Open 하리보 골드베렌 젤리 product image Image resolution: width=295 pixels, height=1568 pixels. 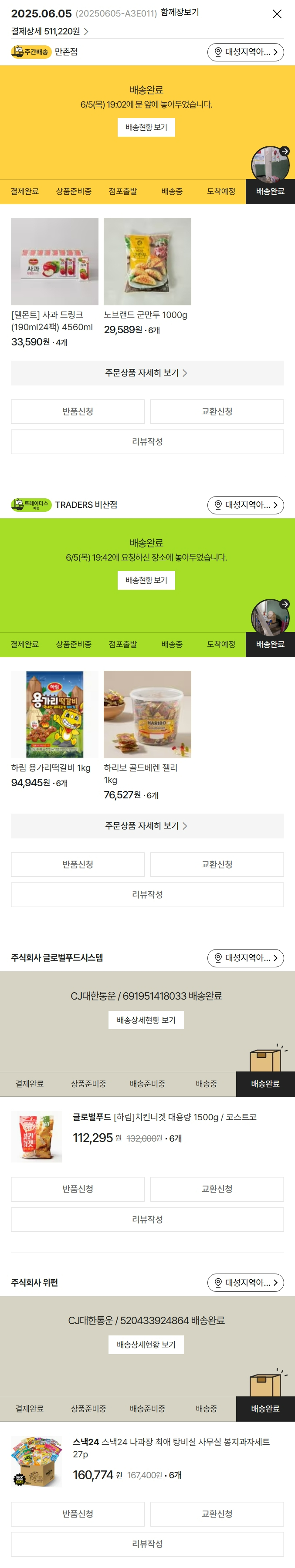(147, 715)
